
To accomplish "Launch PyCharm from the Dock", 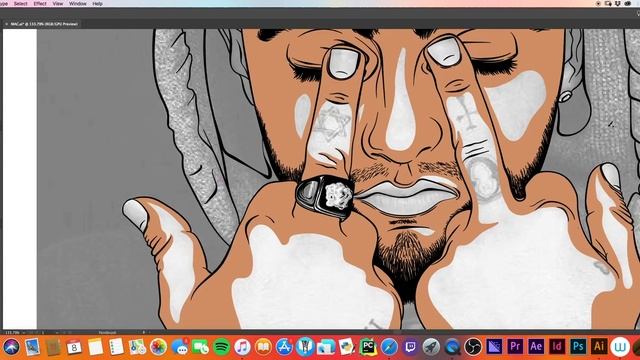I will pyautogui.click(x=368, y=347).
